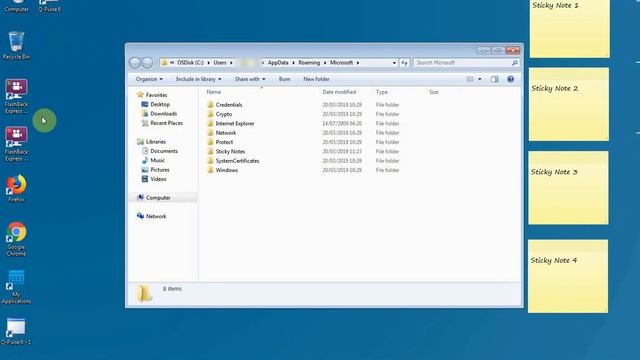The width and height of the screenshot is (640, 360).
Task: Click the Burn toolbar button
Action: pyautogui.click(x=284, y=79)
